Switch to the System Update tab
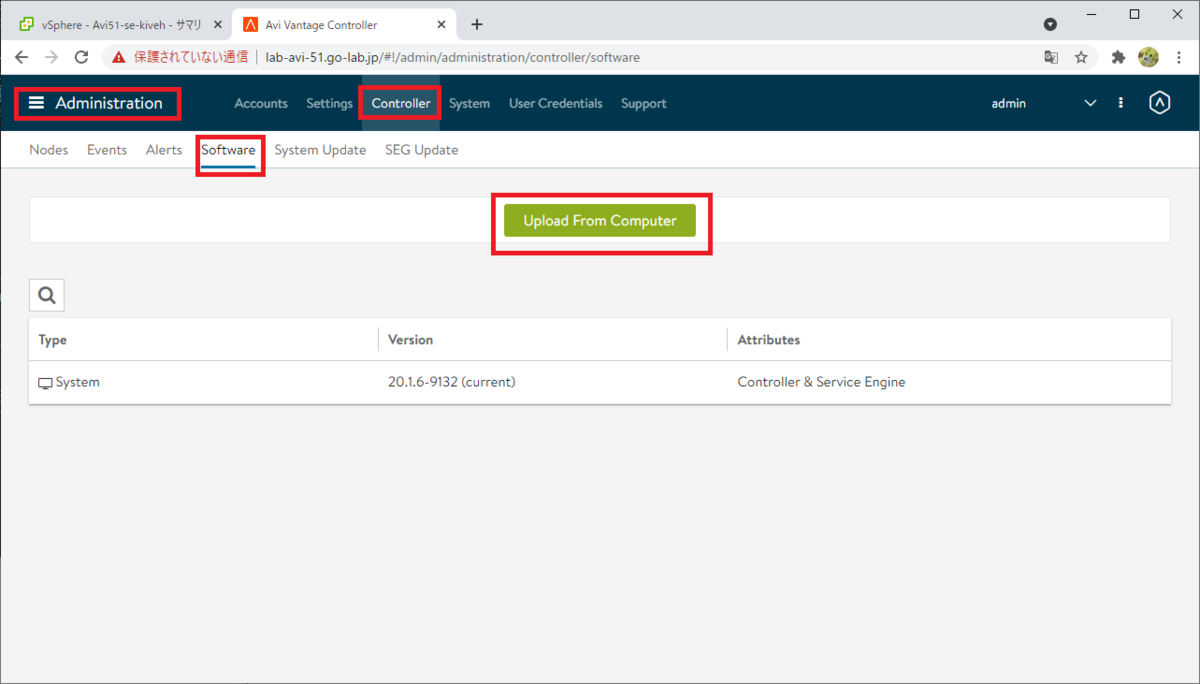Image resolution: width=1200 pixels, height=684 pixels. click(320, 150)
